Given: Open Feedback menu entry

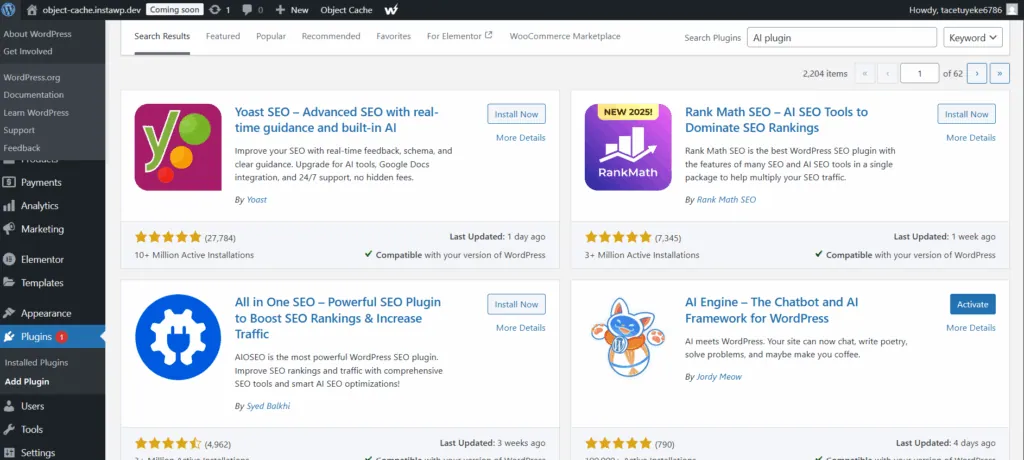Looking at the screenshot, I should pyautogui.click(x=22, y=148).
